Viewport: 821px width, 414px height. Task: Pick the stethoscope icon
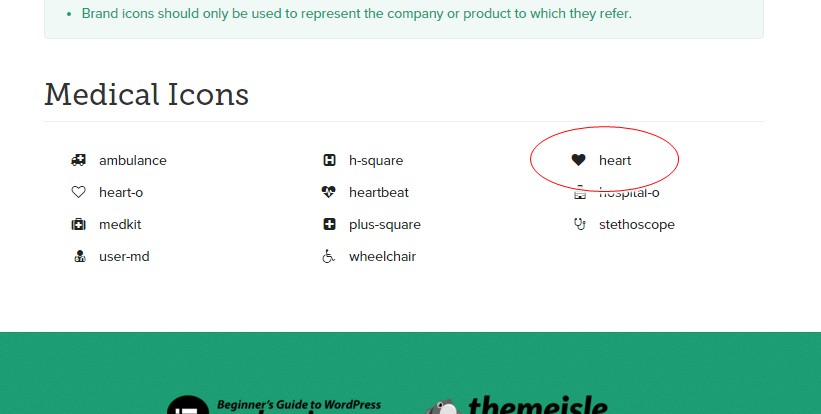pyautogui.click(x=579, y=225)
